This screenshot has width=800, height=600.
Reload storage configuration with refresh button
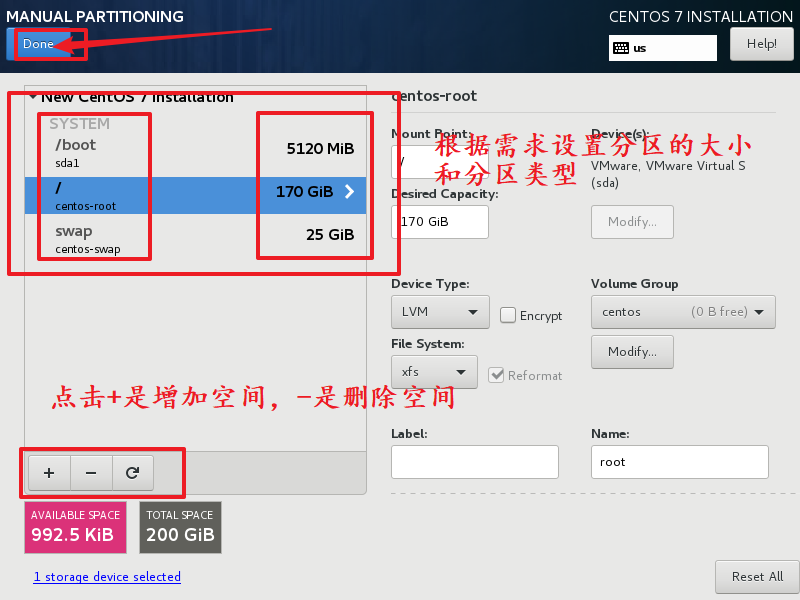[133, 473]
